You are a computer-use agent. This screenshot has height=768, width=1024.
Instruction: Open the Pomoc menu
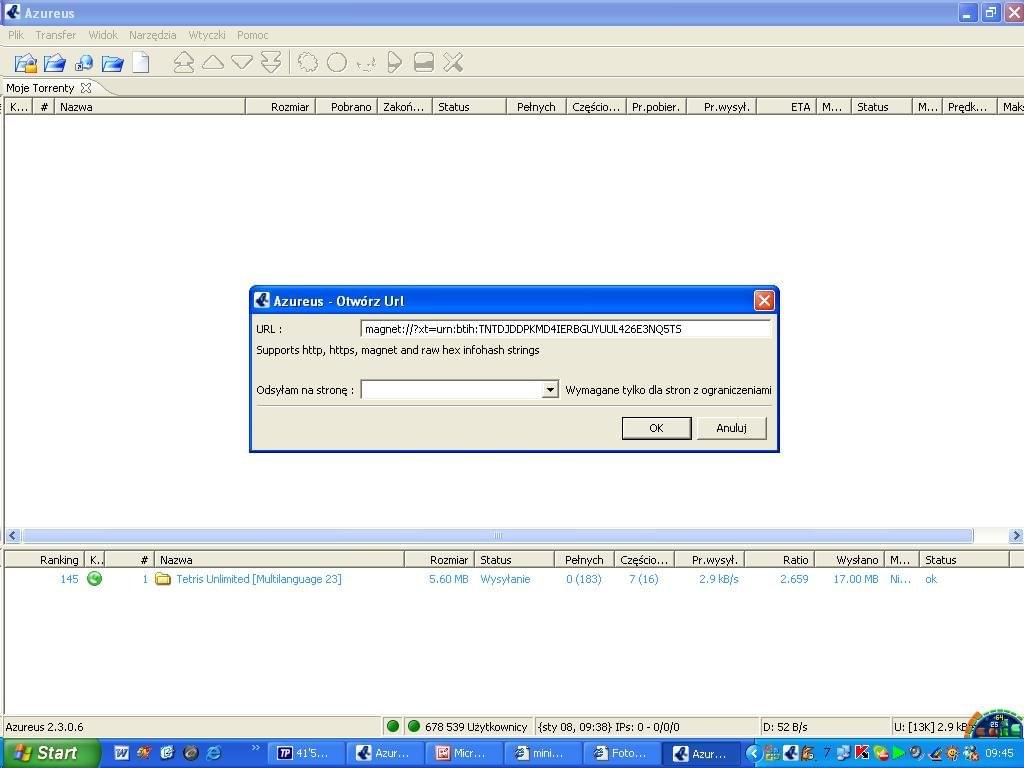(253, 35)
